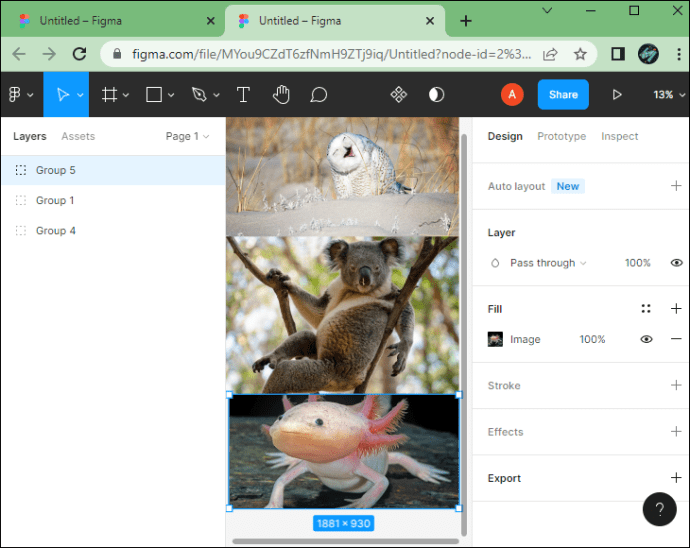Reload the page in browser
The image size is (690, 548).
80,54
